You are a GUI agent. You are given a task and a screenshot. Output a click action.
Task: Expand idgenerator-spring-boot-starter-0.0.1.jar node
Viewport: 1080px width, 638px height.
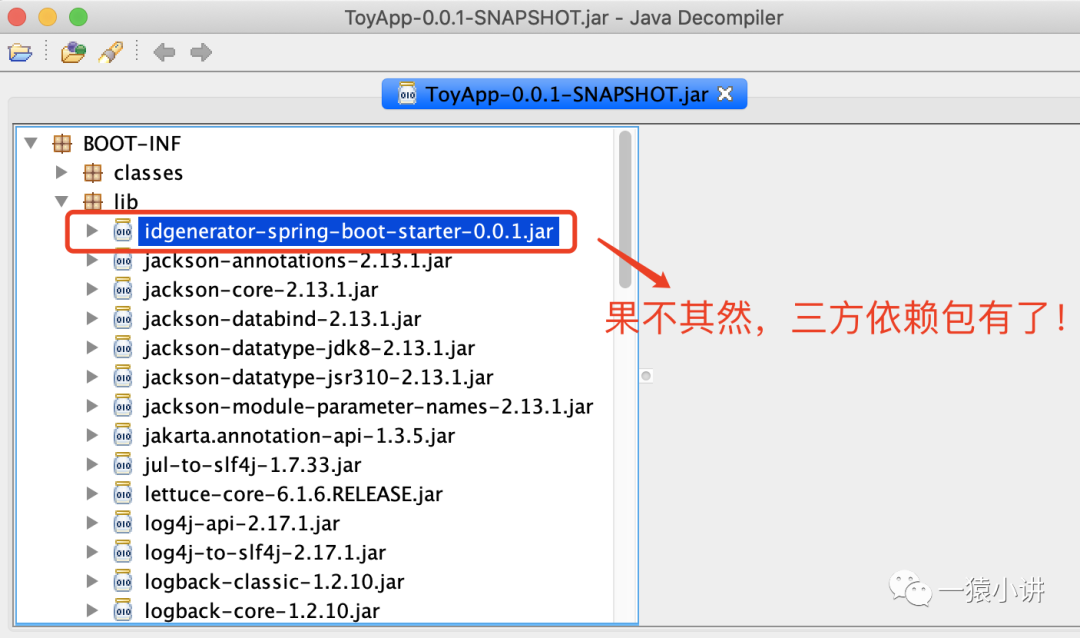[92, 231]
